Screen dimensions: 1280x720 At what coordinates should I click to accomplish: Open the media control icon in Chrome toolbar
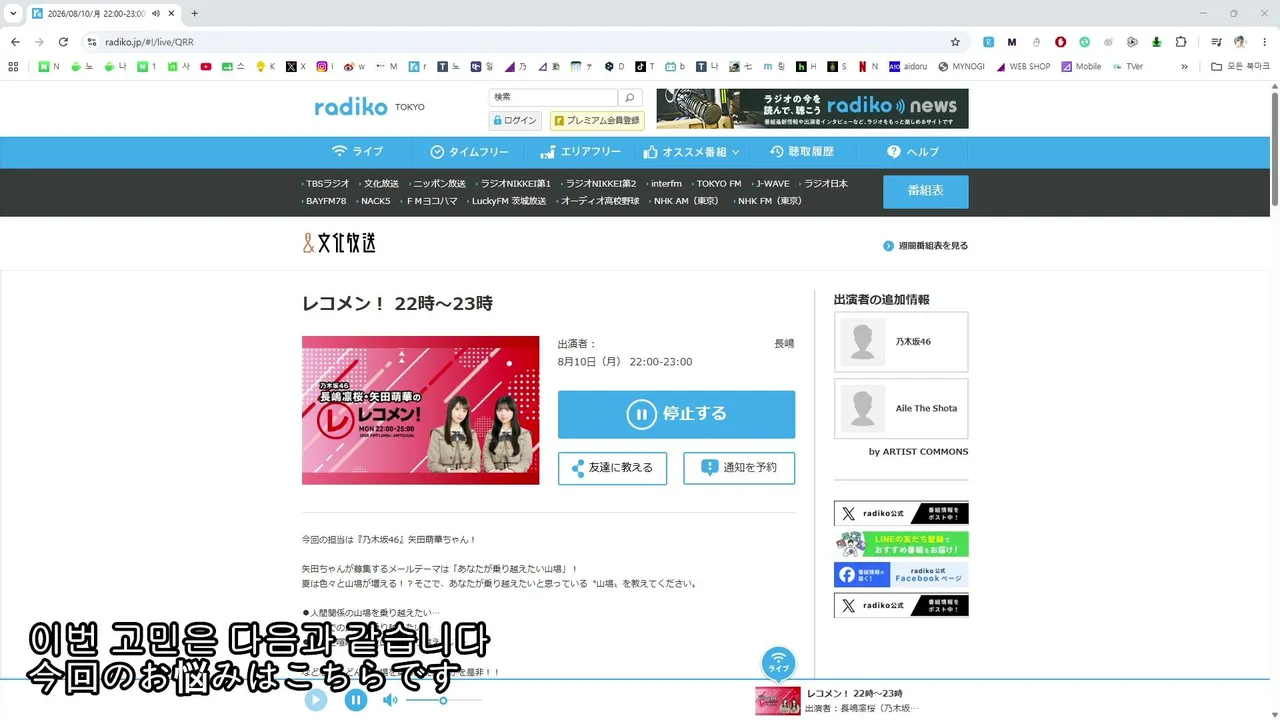tap(1216, 42)
